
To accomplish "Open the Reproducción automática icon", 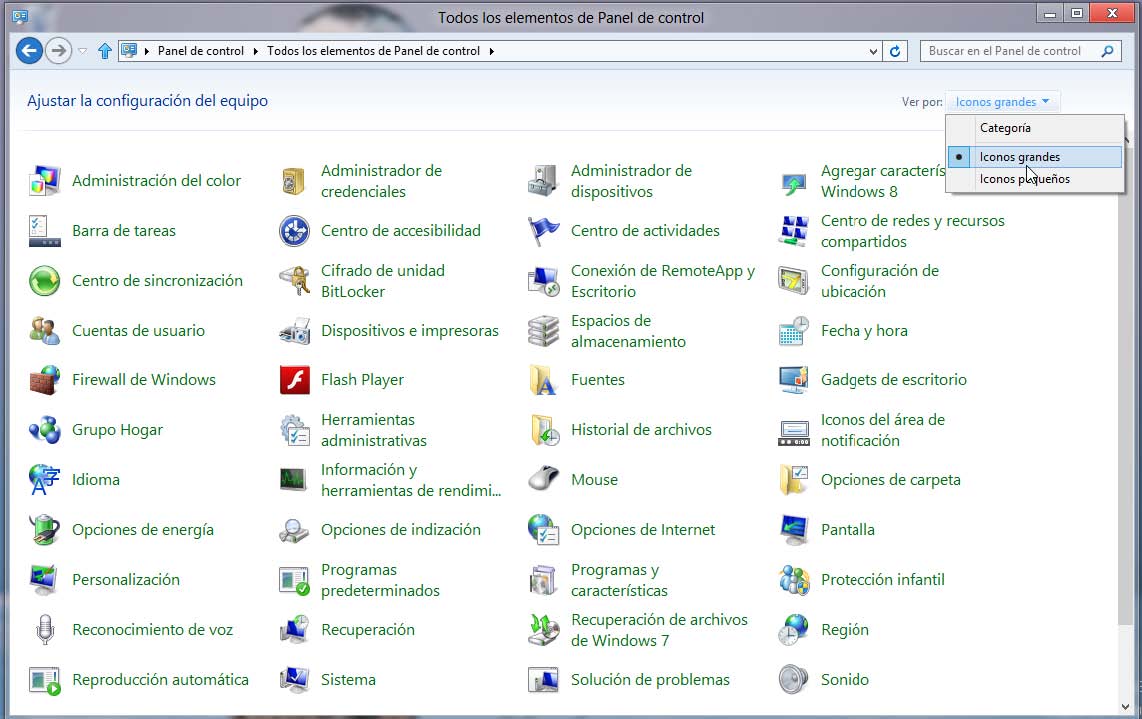I will pyautogui.click(x=44, y=680).
